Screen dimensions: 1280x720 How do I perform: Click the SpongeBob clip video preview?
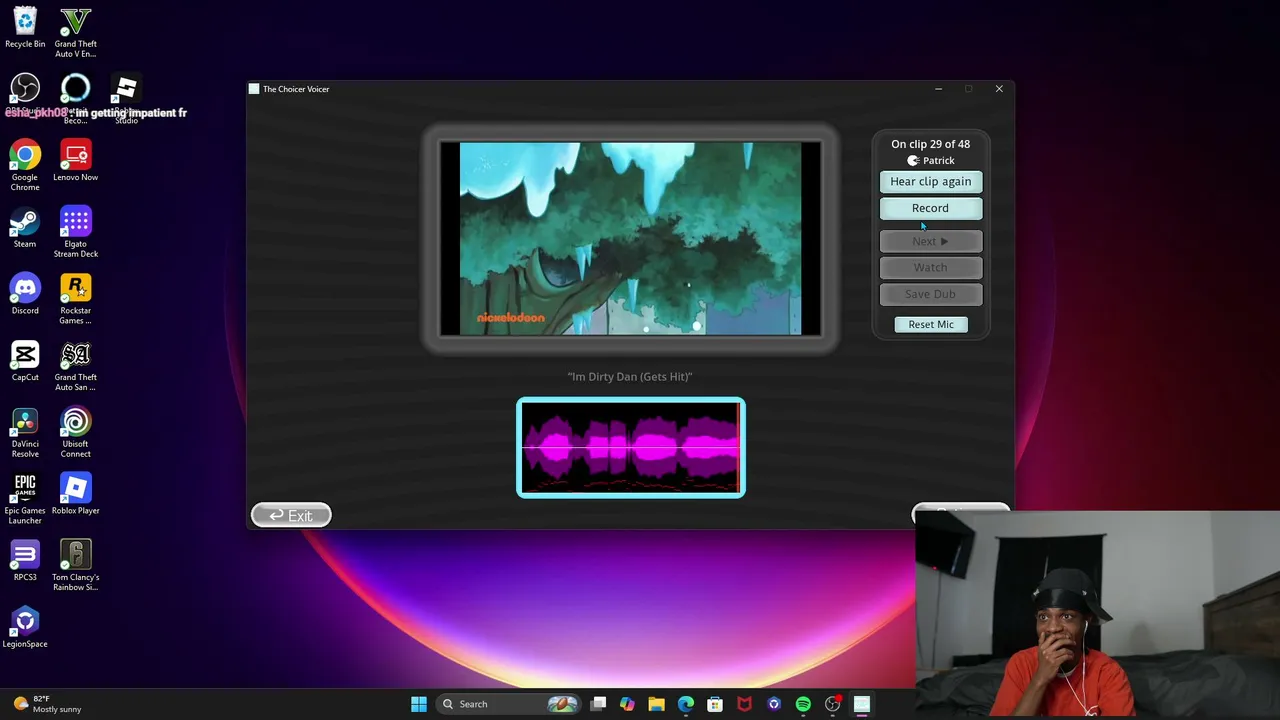point(630,238)
